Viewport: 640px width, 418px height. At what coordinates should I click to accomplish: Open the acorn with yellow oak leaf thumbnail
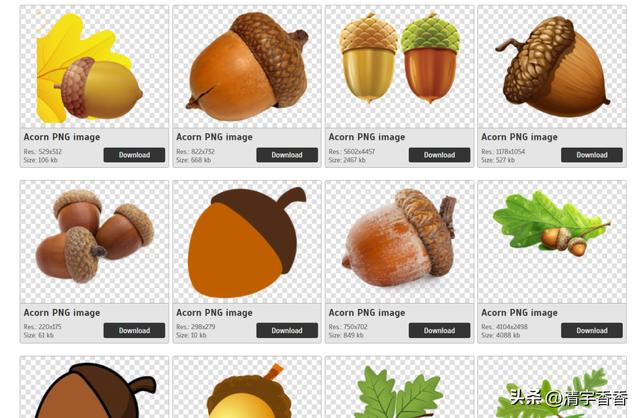point(95,68)
